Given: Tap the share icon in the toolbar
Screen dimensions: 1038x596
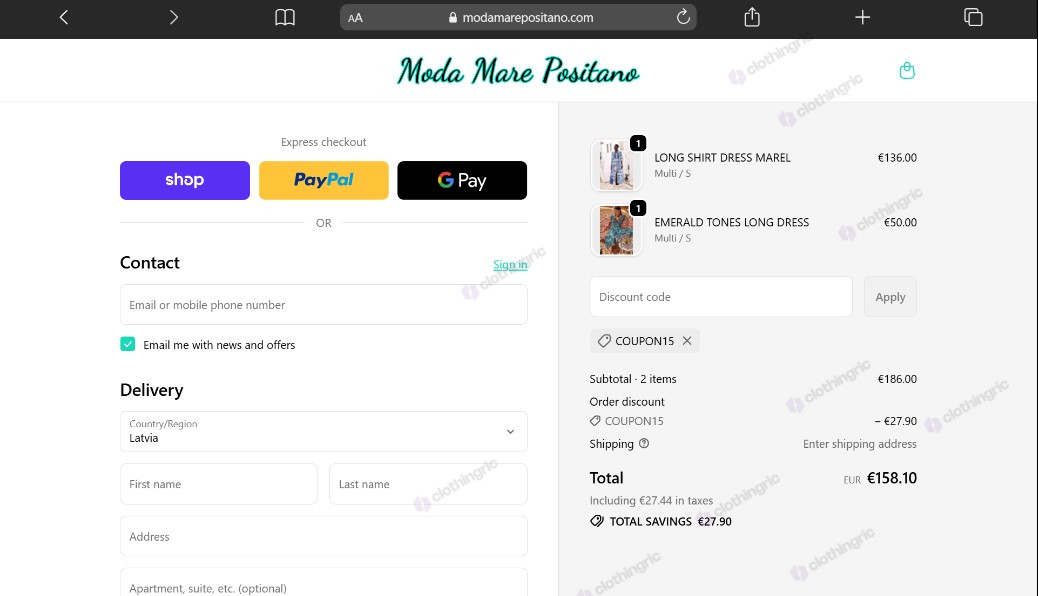Looking at the screenshot, I should (752, 17).
